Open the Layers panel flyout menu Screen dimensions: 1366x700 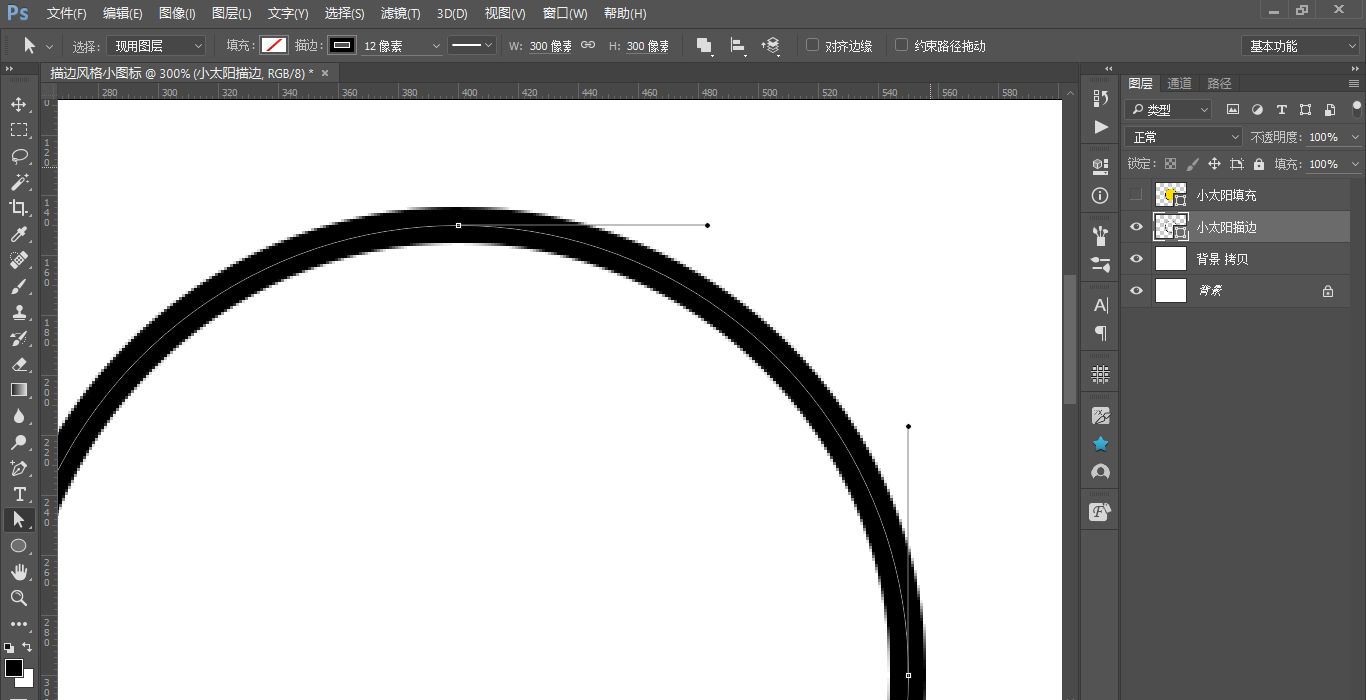(1354, 84)
